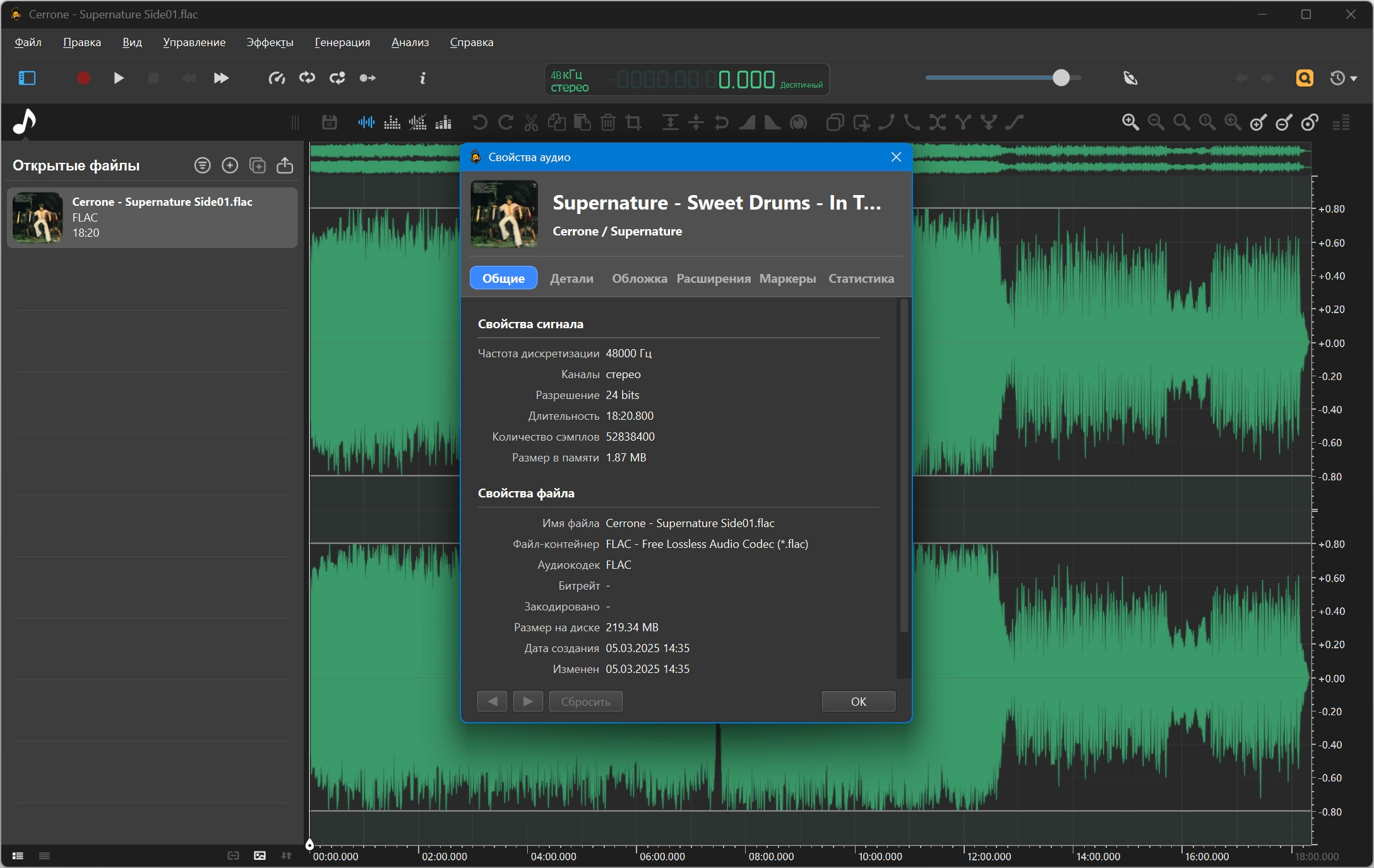Select Cerrone - Supernature Side01.flac in file list
1374x868 pixels.
pos(152,218)
